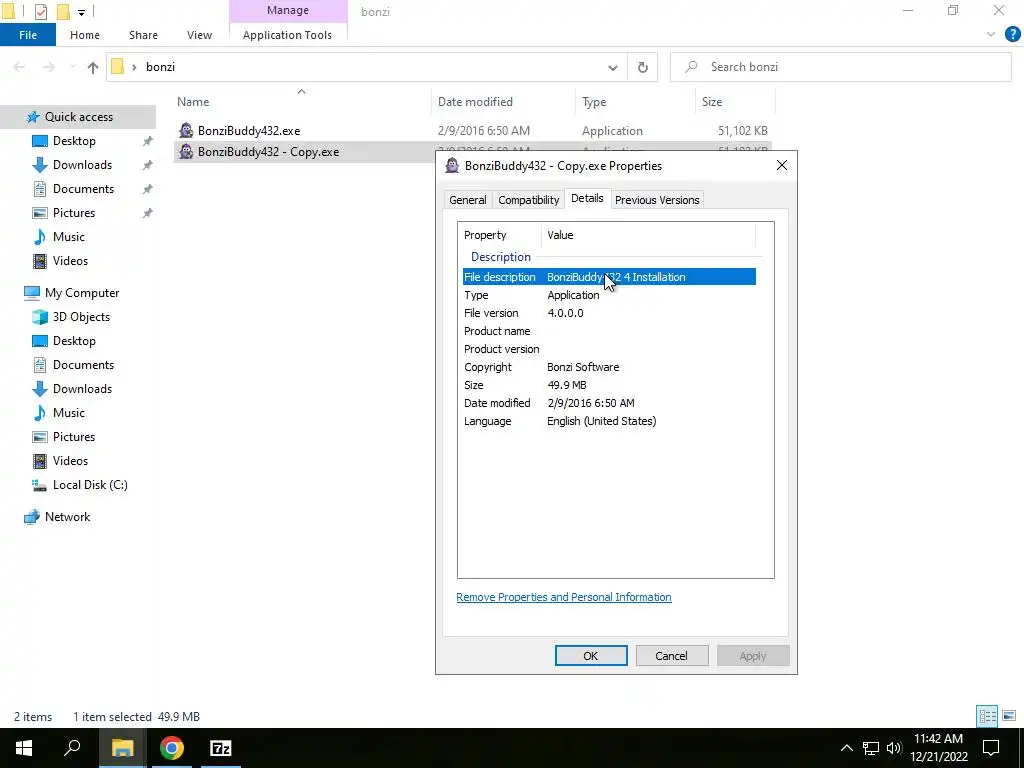Go up one folder level

point(93,67)
